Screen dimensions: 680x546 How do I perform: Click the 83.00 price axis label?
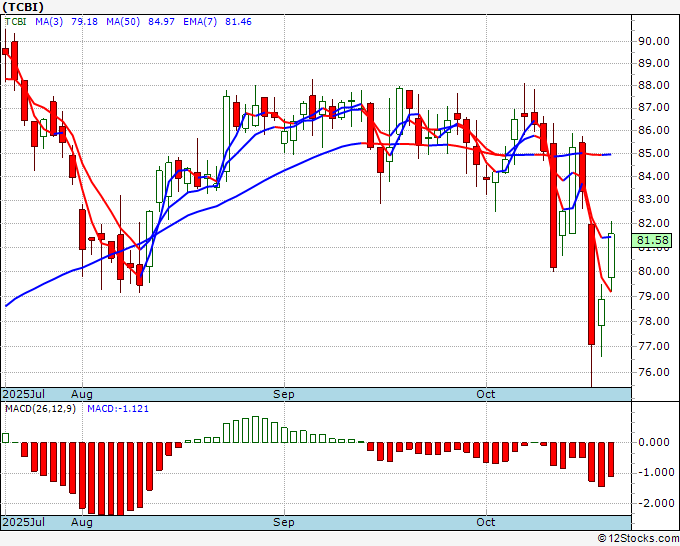(x=654, y=199)
